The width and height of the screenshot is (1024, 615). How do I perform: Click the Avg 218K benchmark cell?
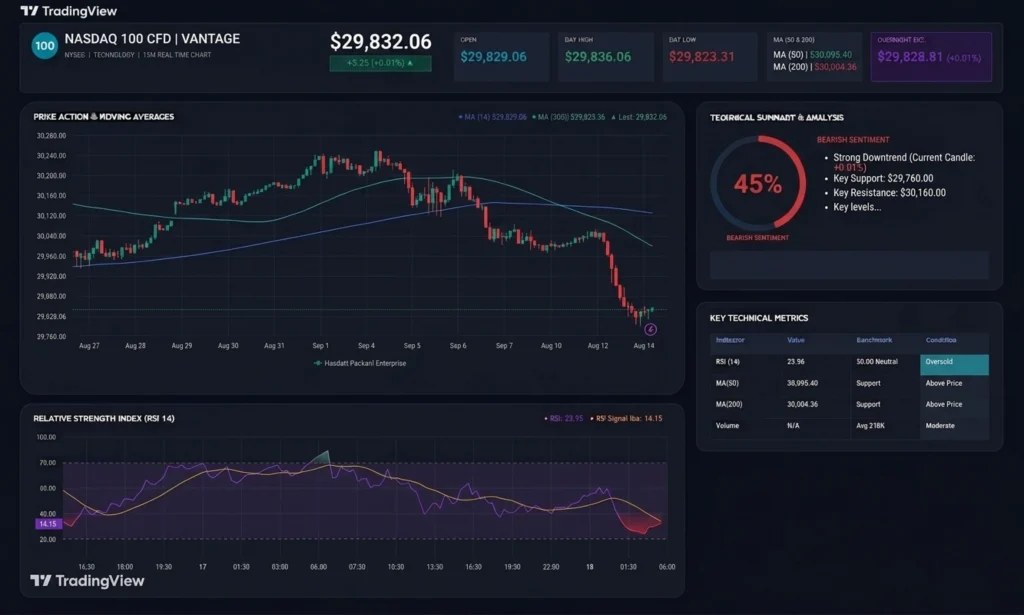(x=871, y=426)
